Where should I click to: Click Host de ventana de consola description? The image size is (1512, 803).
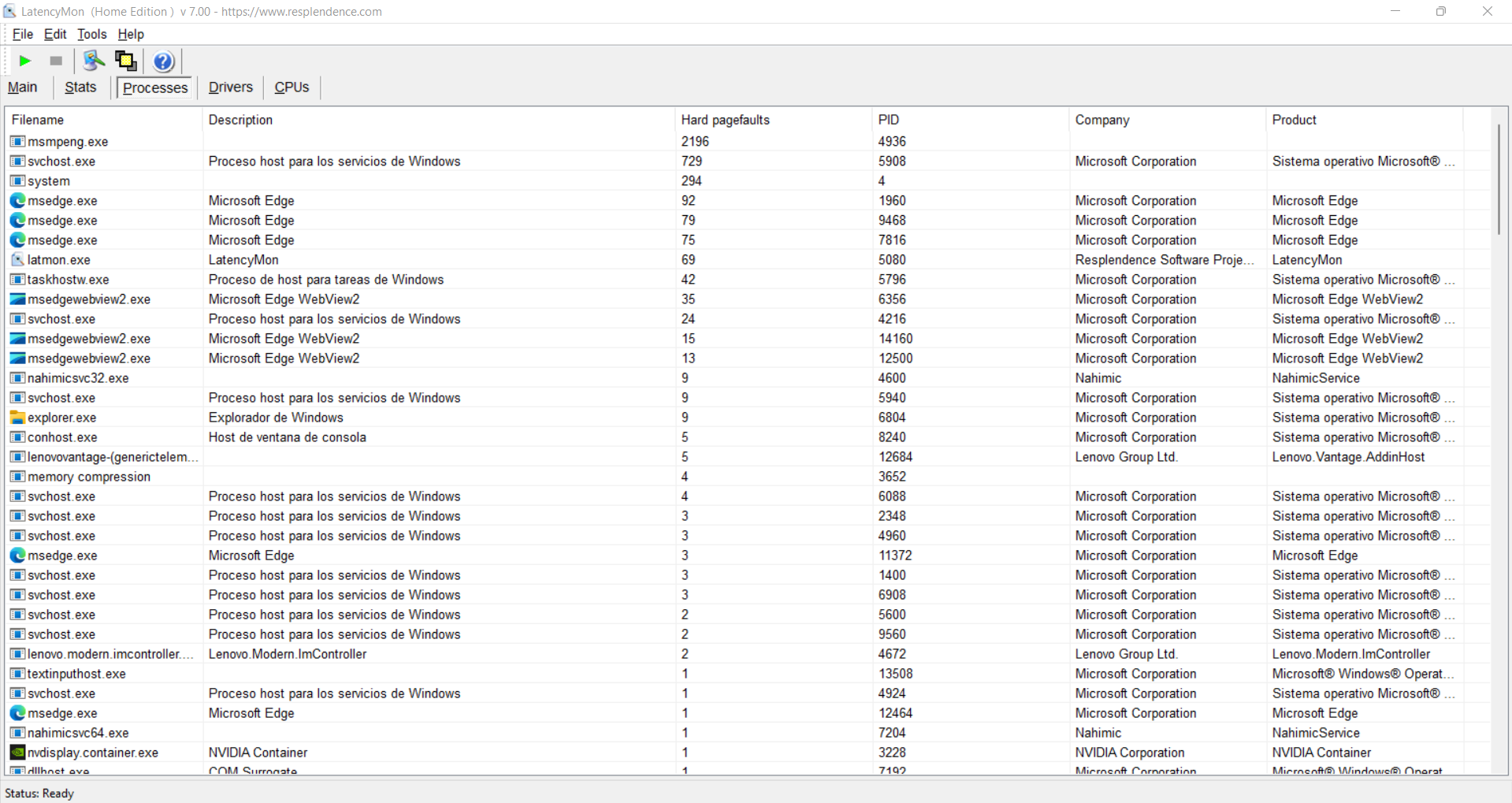pos(288,437)
